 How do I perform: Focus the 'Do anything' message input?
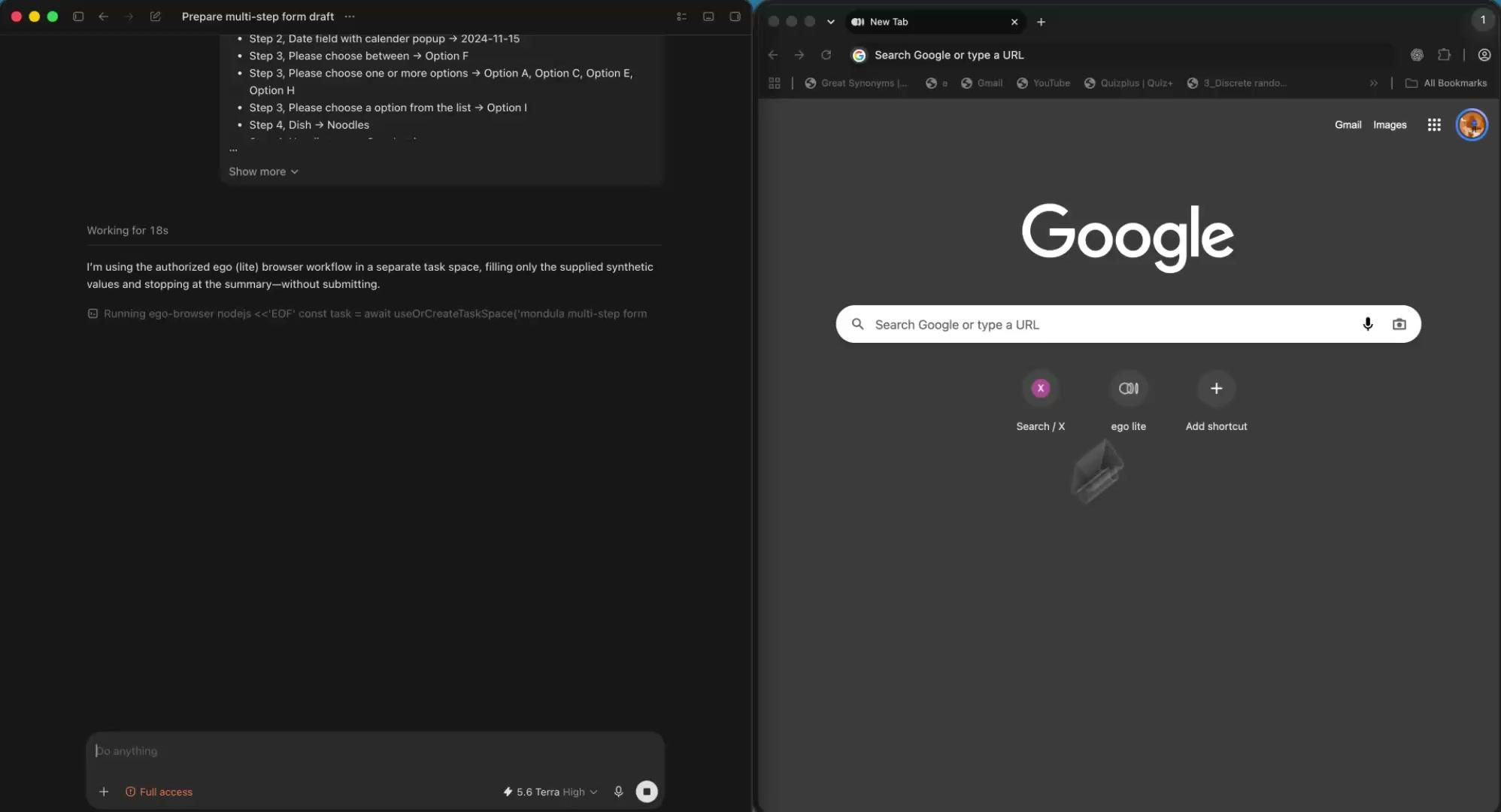(375, 751)
